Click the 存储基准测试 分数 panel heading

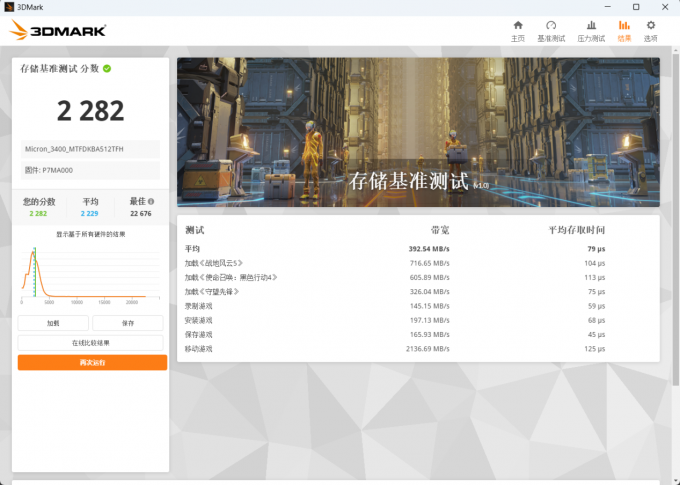[x=60, y=69]
